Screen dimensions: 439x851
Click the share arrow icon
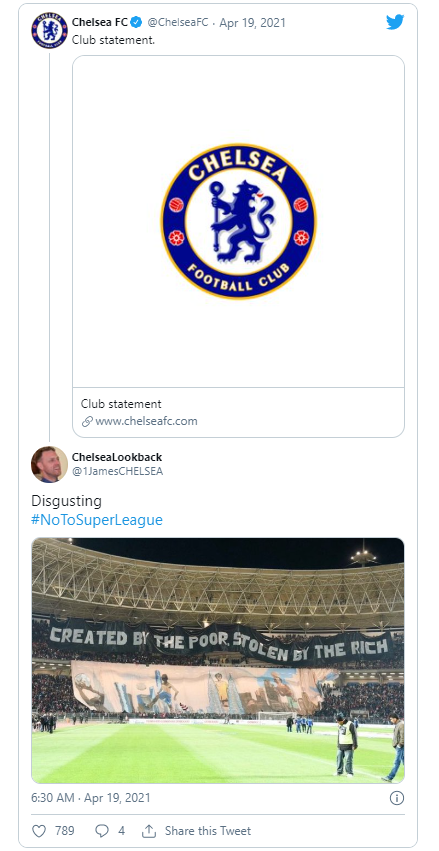[149, 830]
